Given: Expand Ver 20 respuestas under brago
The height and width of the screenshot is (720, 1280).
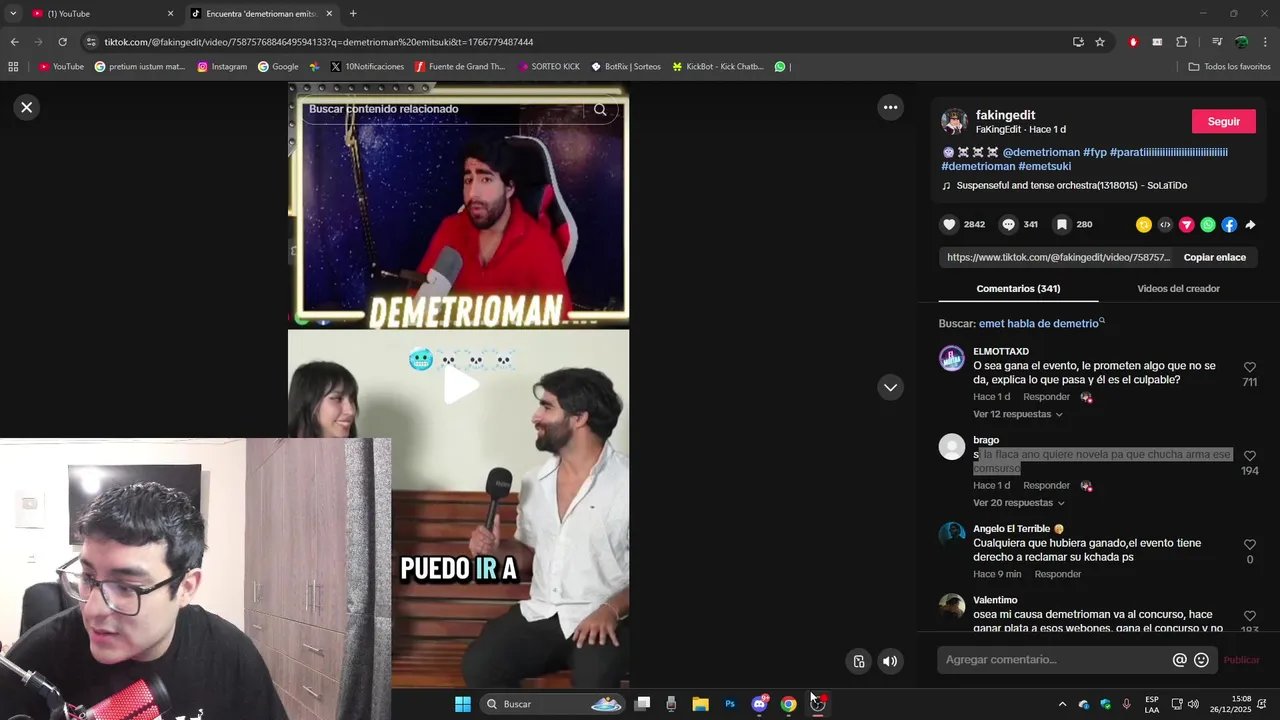Looking at the screenshot, I should pos(1018,503).
